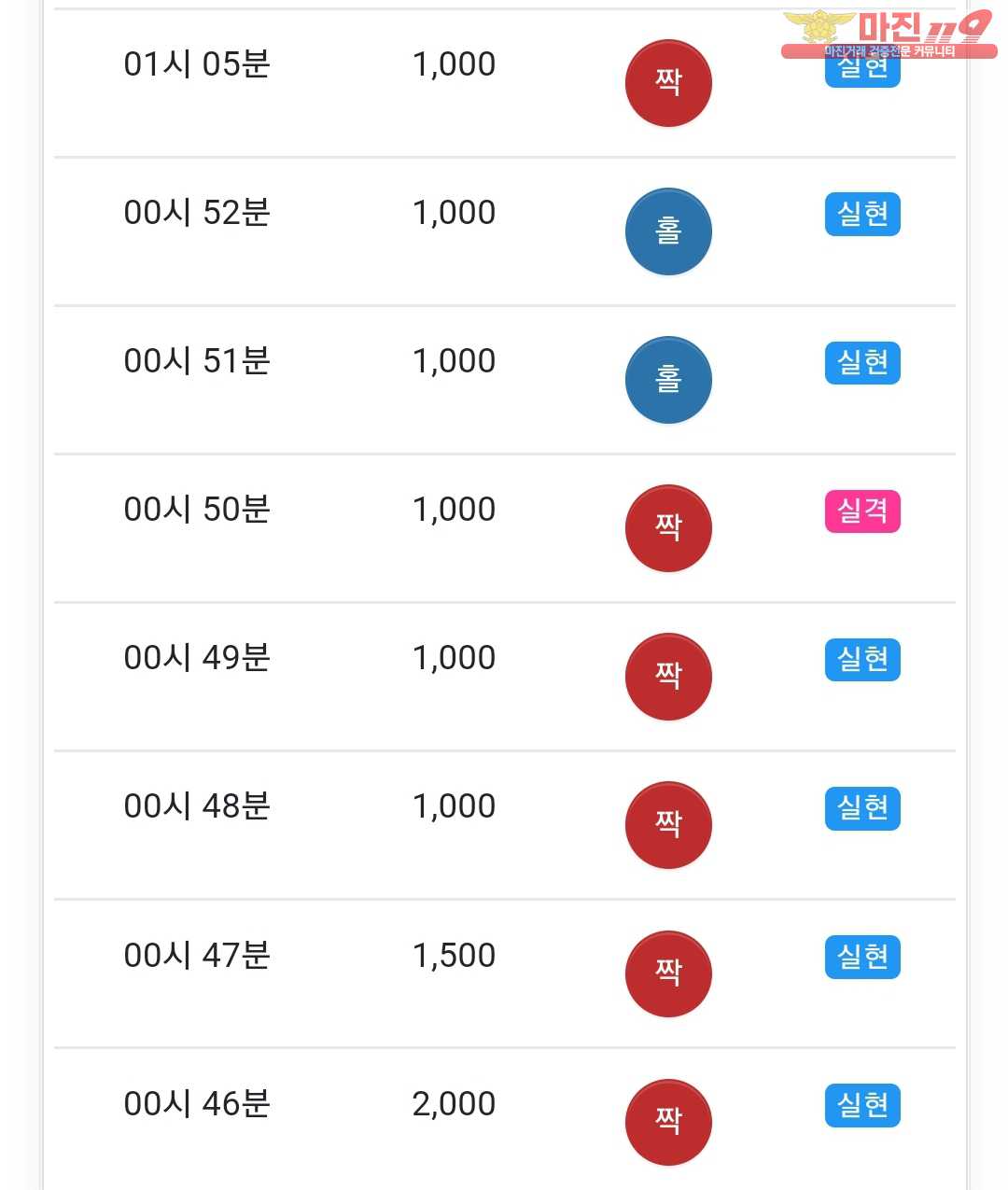
Task: Click the red 짝 circle for 00시 46분
Action: (668, 1123)
